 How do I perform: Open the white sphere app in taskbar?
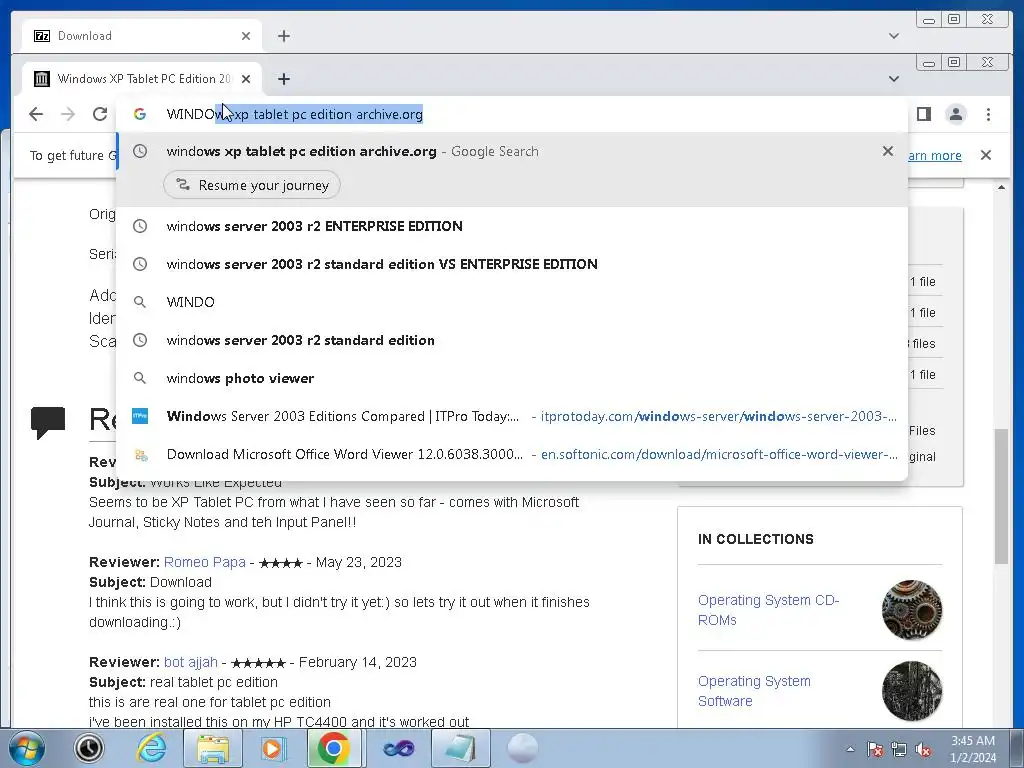[x=522, y=748]
